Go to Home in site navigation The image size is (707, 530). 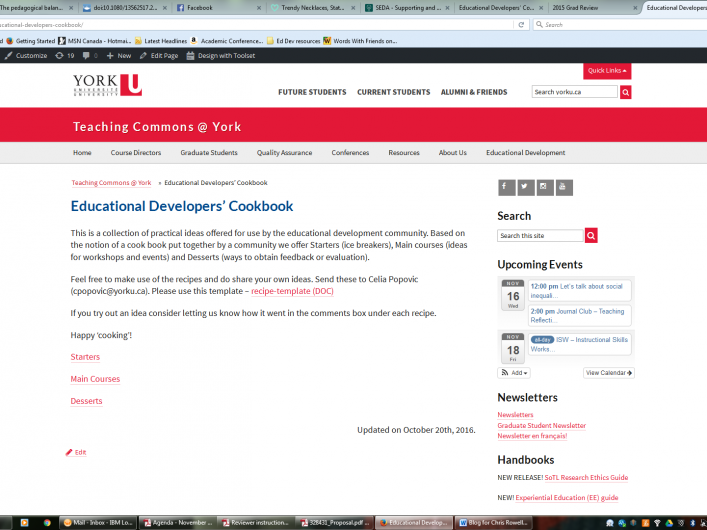(82, 153)
